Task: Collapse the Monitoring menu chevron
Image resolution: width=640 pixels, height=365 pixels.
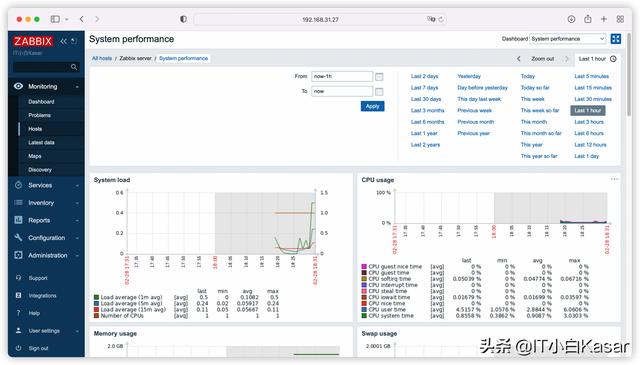Action: pyautogui.click(x=77, y=87)
